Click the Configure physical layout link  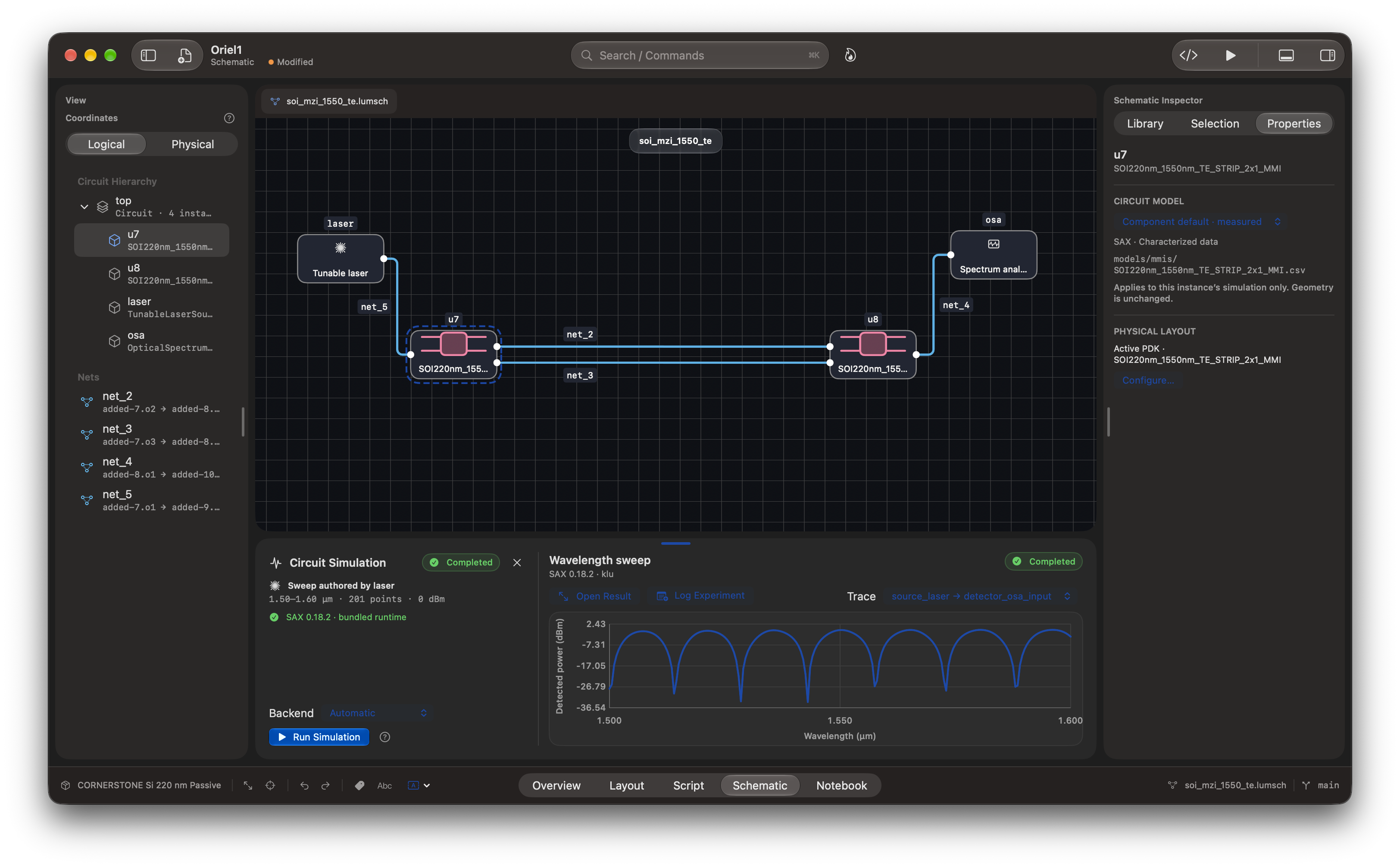click(1148, 380)
